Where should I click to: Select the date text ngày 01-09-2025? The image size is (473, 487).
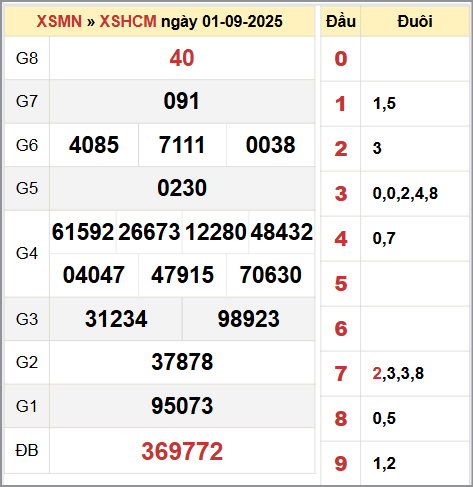click(x=222, y=22)
